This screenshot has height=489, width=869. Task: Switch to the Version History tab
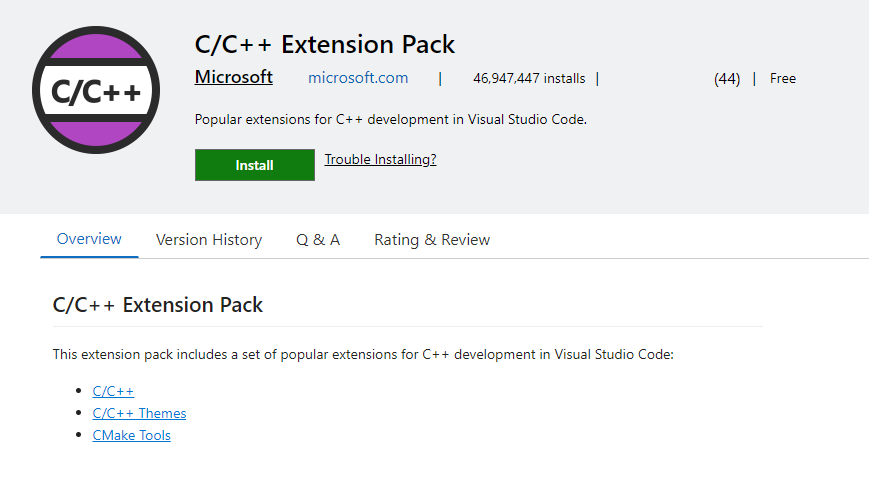point(208,240)
